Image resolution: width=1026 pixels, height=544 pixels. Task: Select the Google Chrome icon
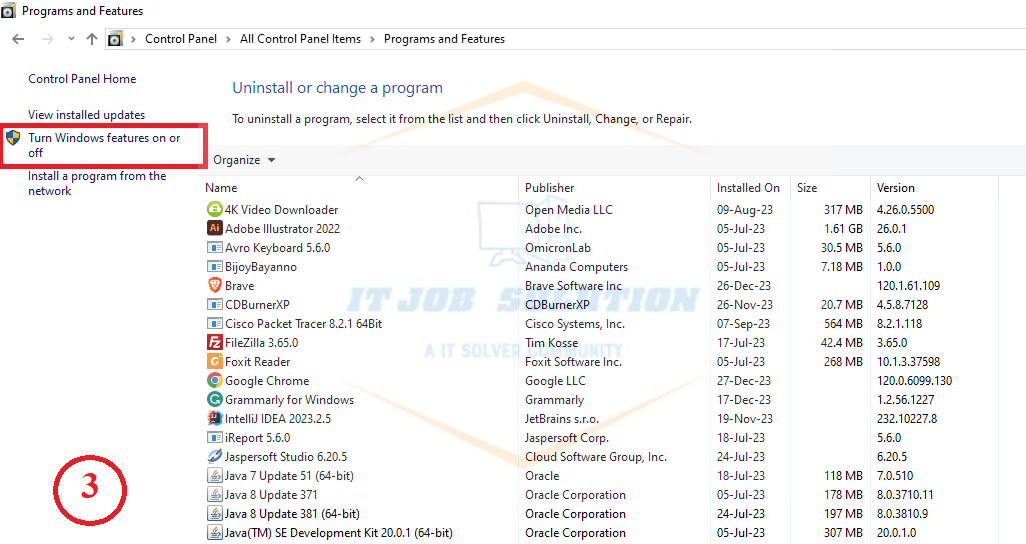[x=214, y=381]
